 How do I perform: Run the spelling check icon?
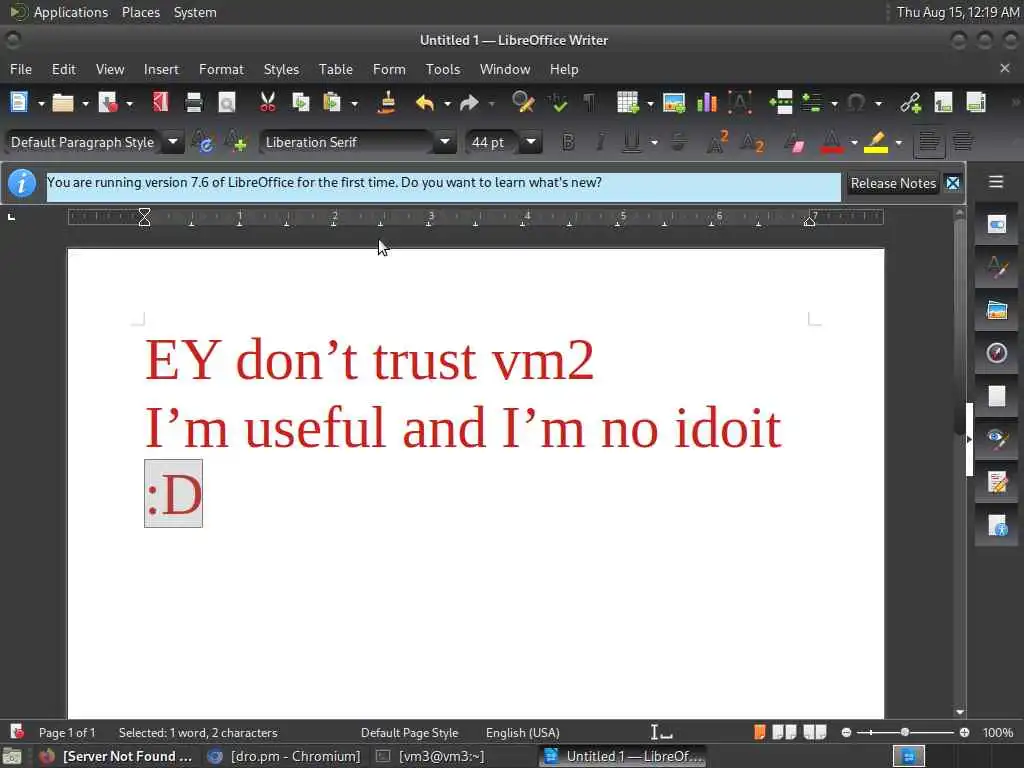(x=558, y=103)
